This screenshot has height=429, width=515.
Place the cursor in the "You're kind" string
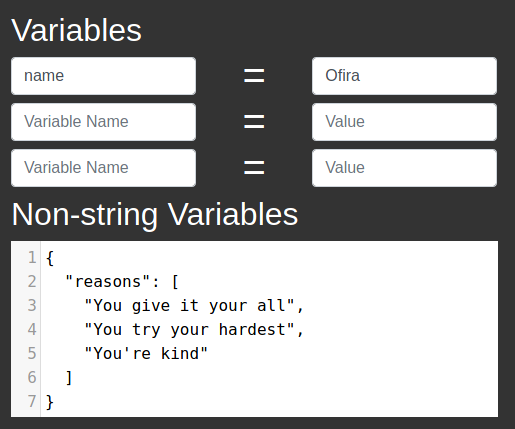click(x=146, y=354)
